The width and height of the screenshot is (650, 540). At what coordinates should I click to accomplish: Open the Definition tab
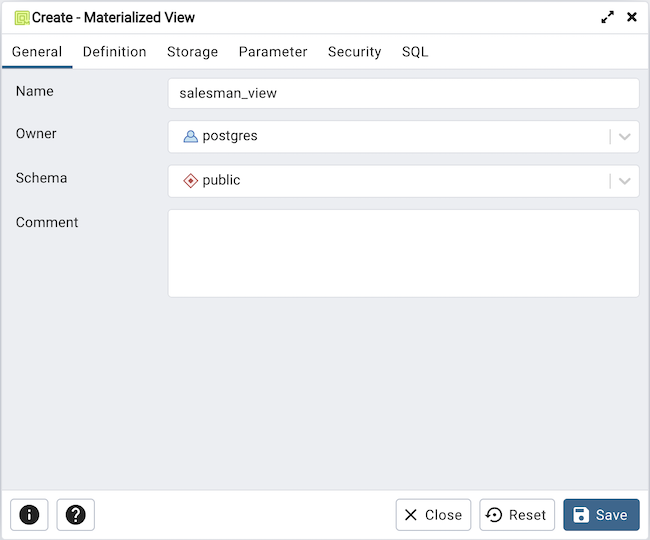(x=114, y=52)
